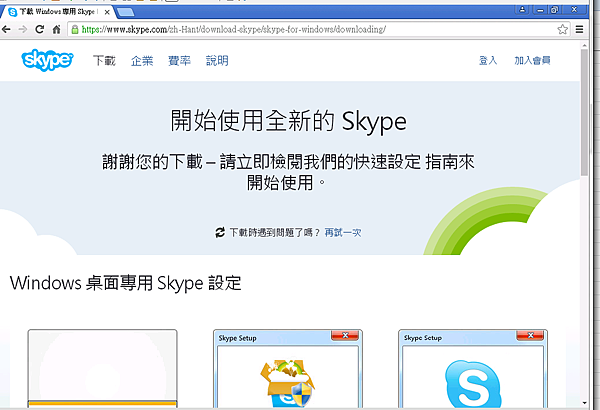Screen dimensions: 600x410
Task: Open the 說明 navigation item
Action: point(217,60)
